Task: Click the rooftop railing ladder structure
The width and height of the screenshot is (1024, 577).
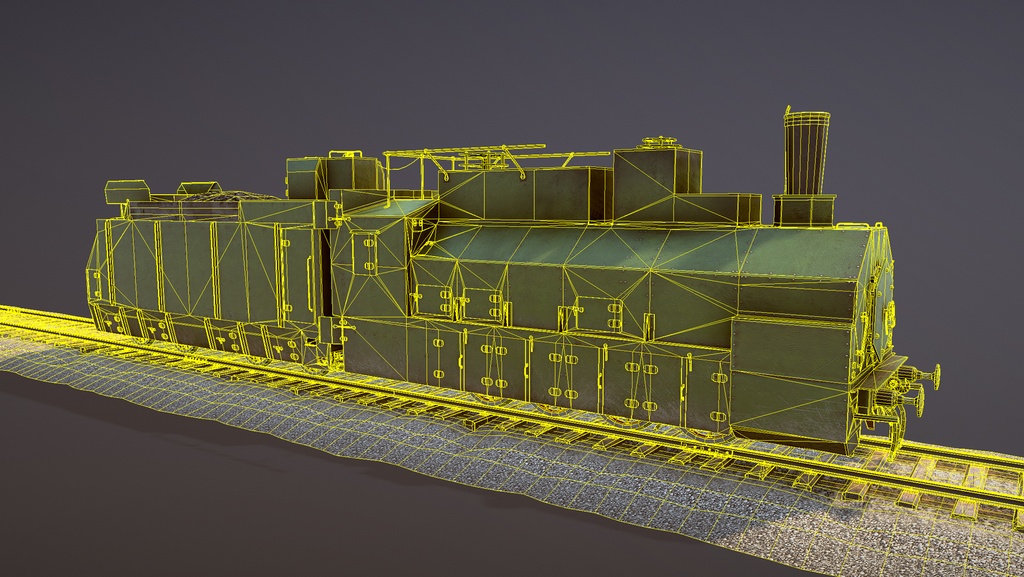Action: pyautogui.click(x=470, y=157)
